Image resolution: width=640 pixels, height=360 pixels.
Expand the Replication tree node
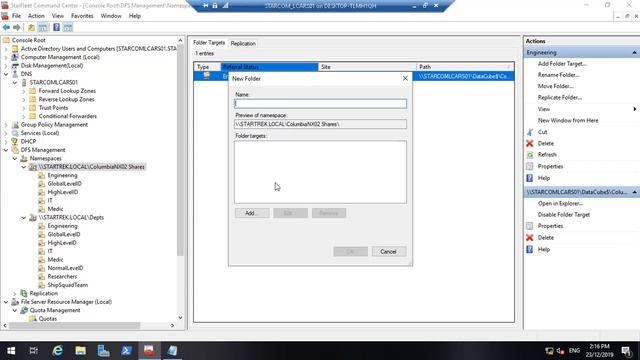pos(15,293)
